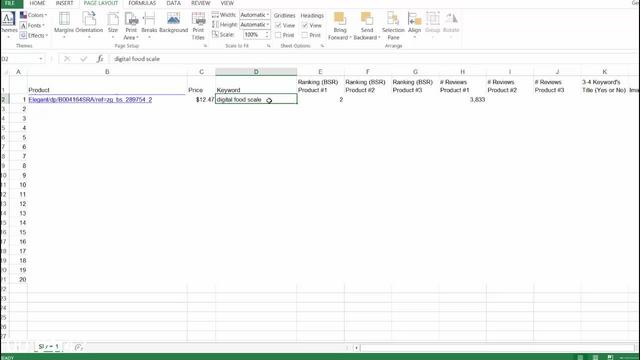
Task: Click the active sheet tab
Action: [x=49, y=347]
